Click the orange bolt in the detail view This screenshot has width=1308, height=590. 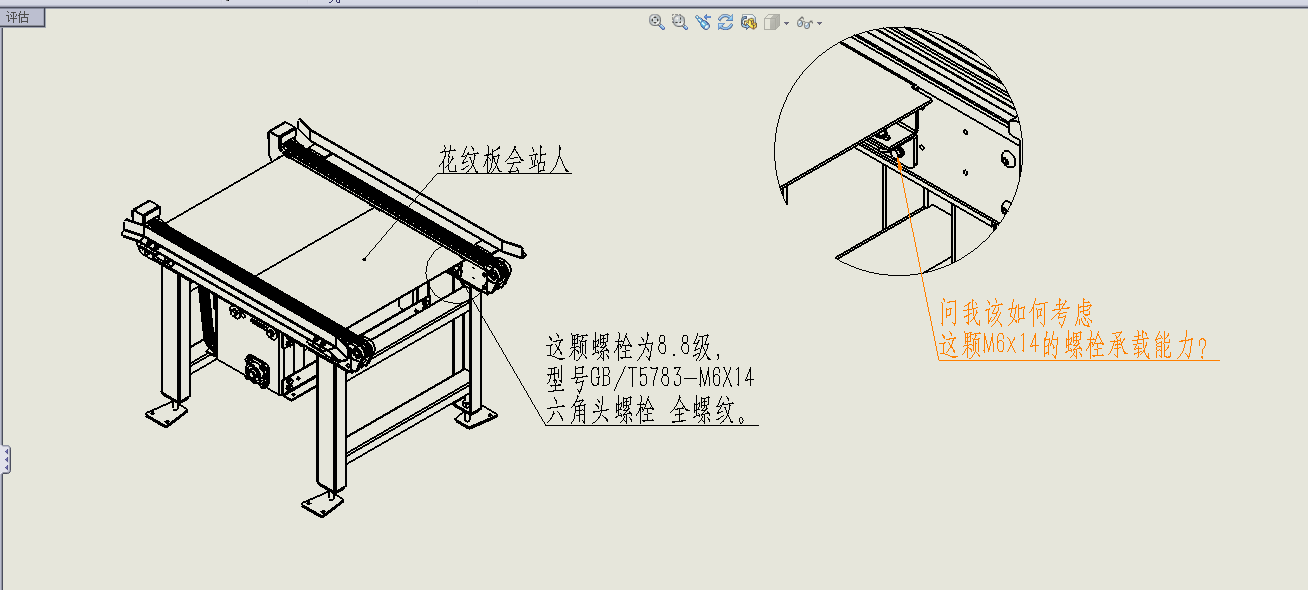pyautogui.click(x=898, y=152)
